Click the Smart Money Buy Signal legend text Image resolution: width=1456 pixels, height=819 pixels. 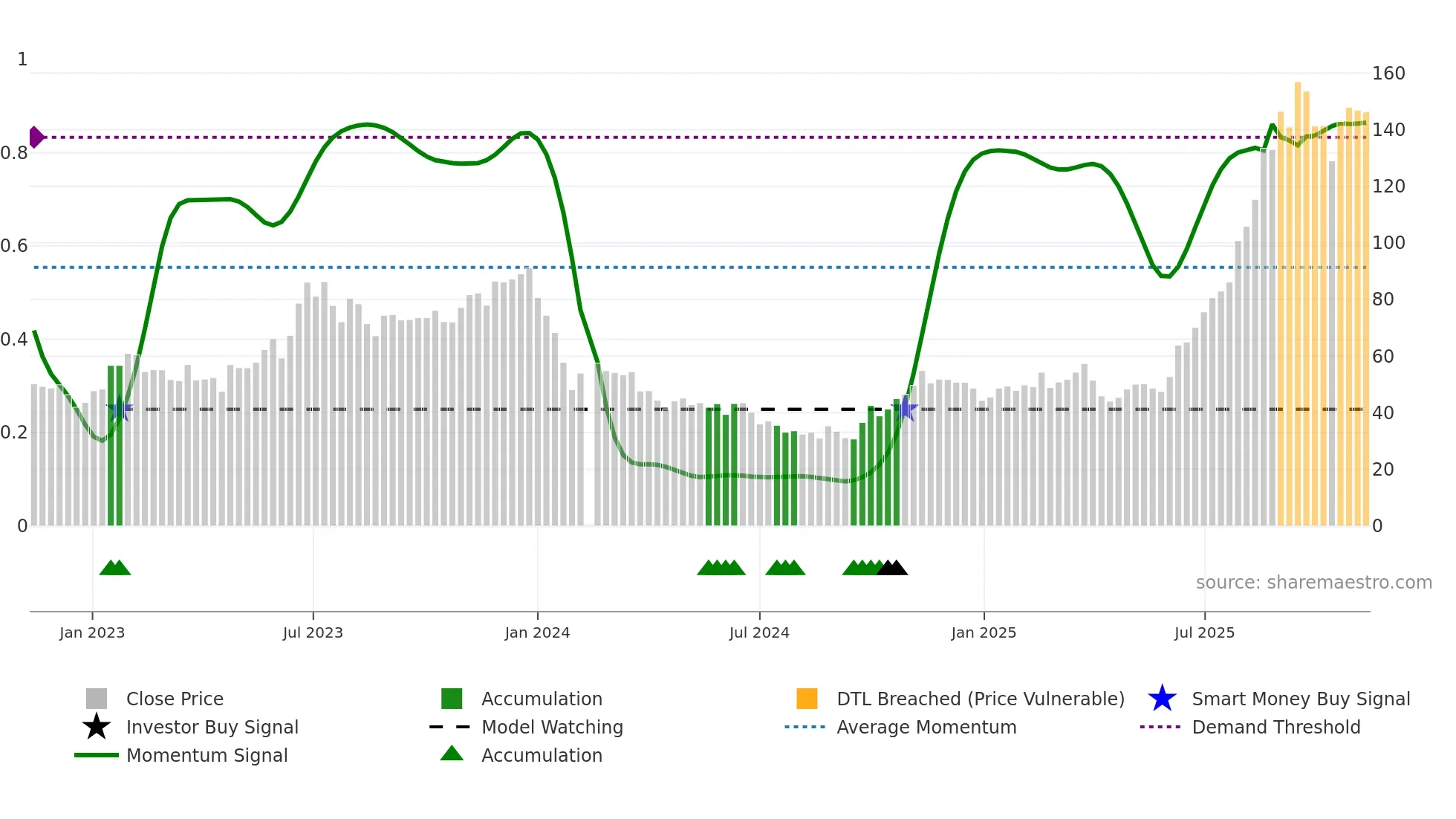[x=1301, y=699]
